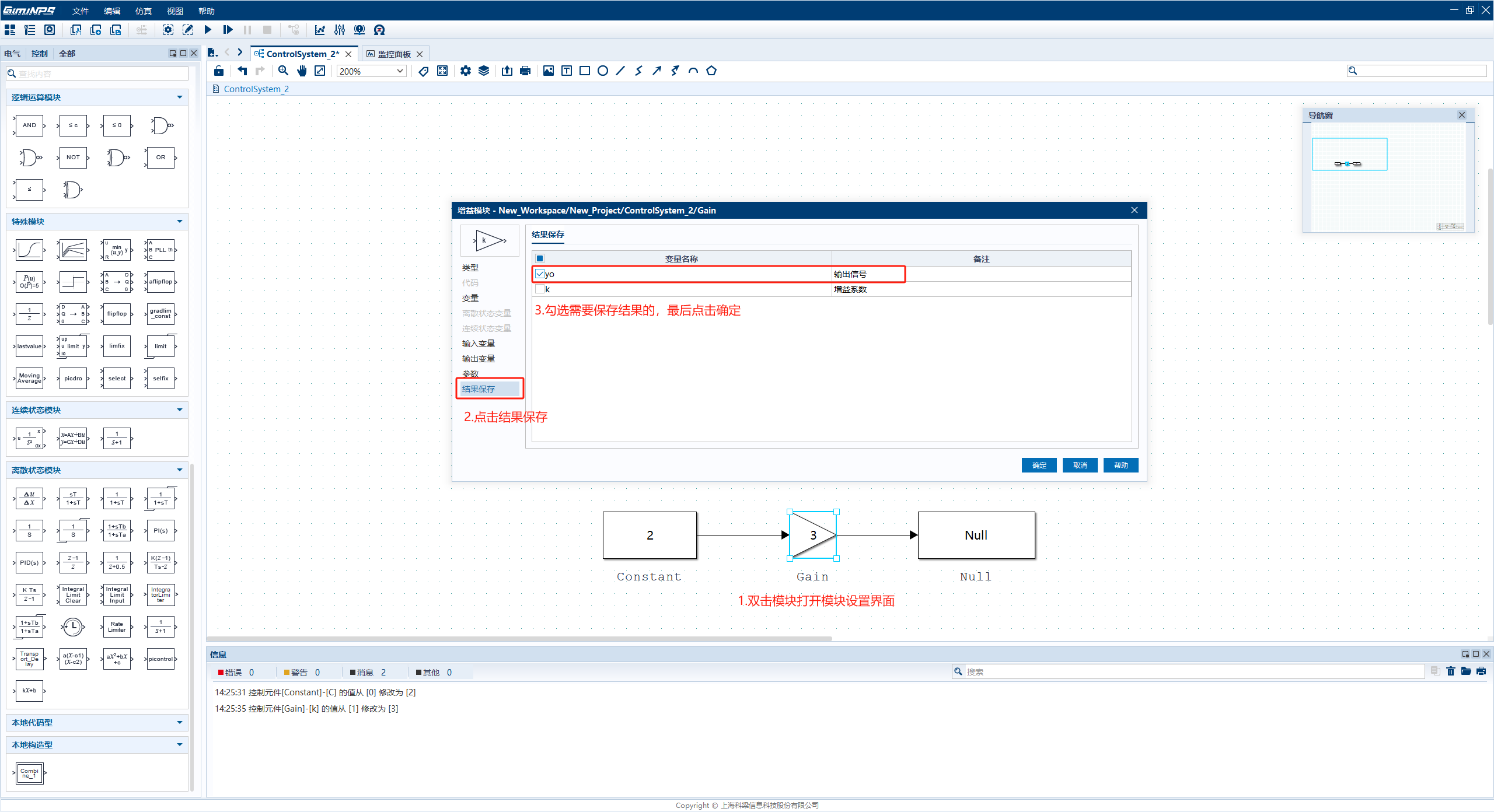
Task: Open the 编辑 menu
Action: (x=112, y=11)
